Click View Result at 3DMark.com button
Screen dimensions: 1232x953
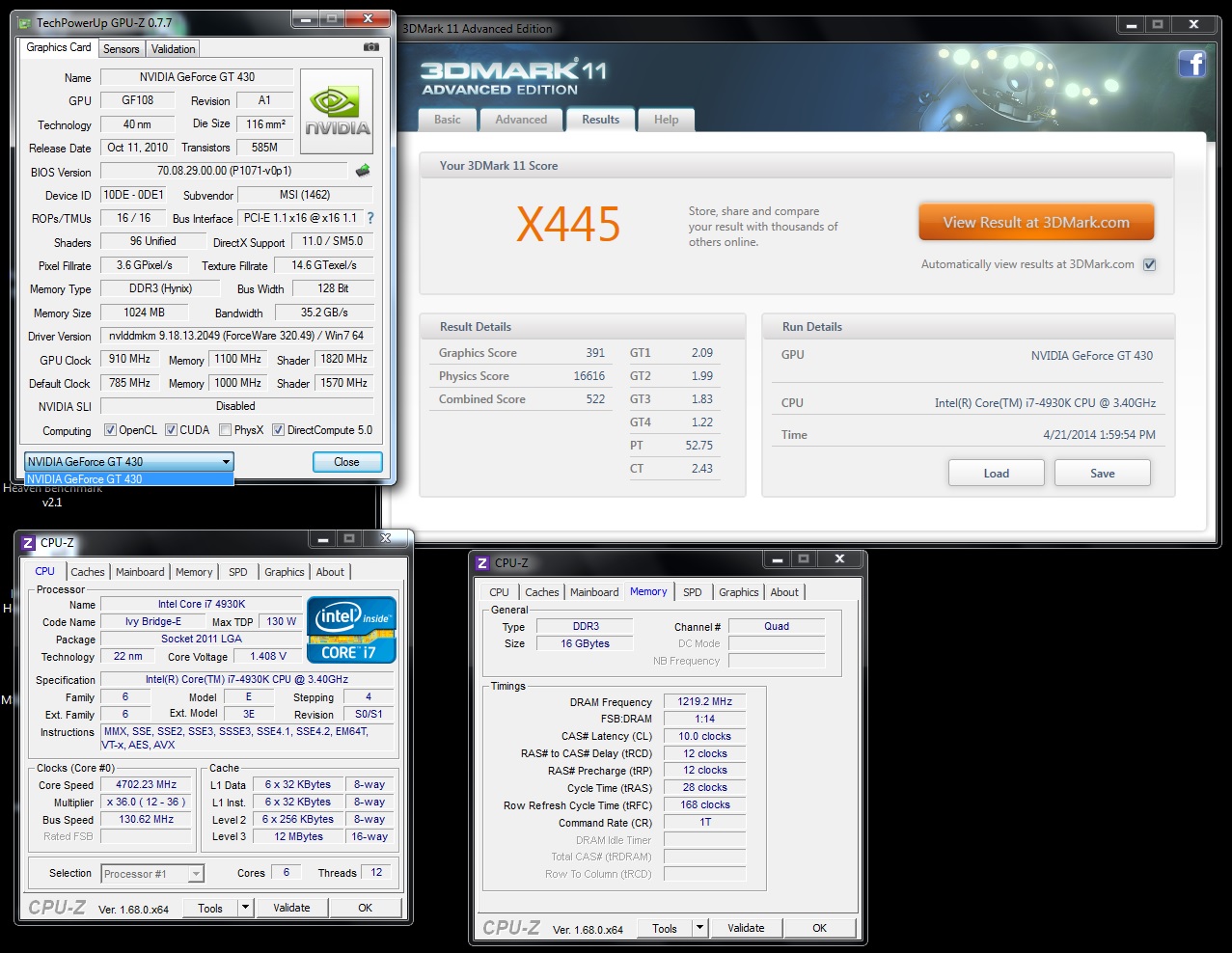click(x=1036, y=222)
